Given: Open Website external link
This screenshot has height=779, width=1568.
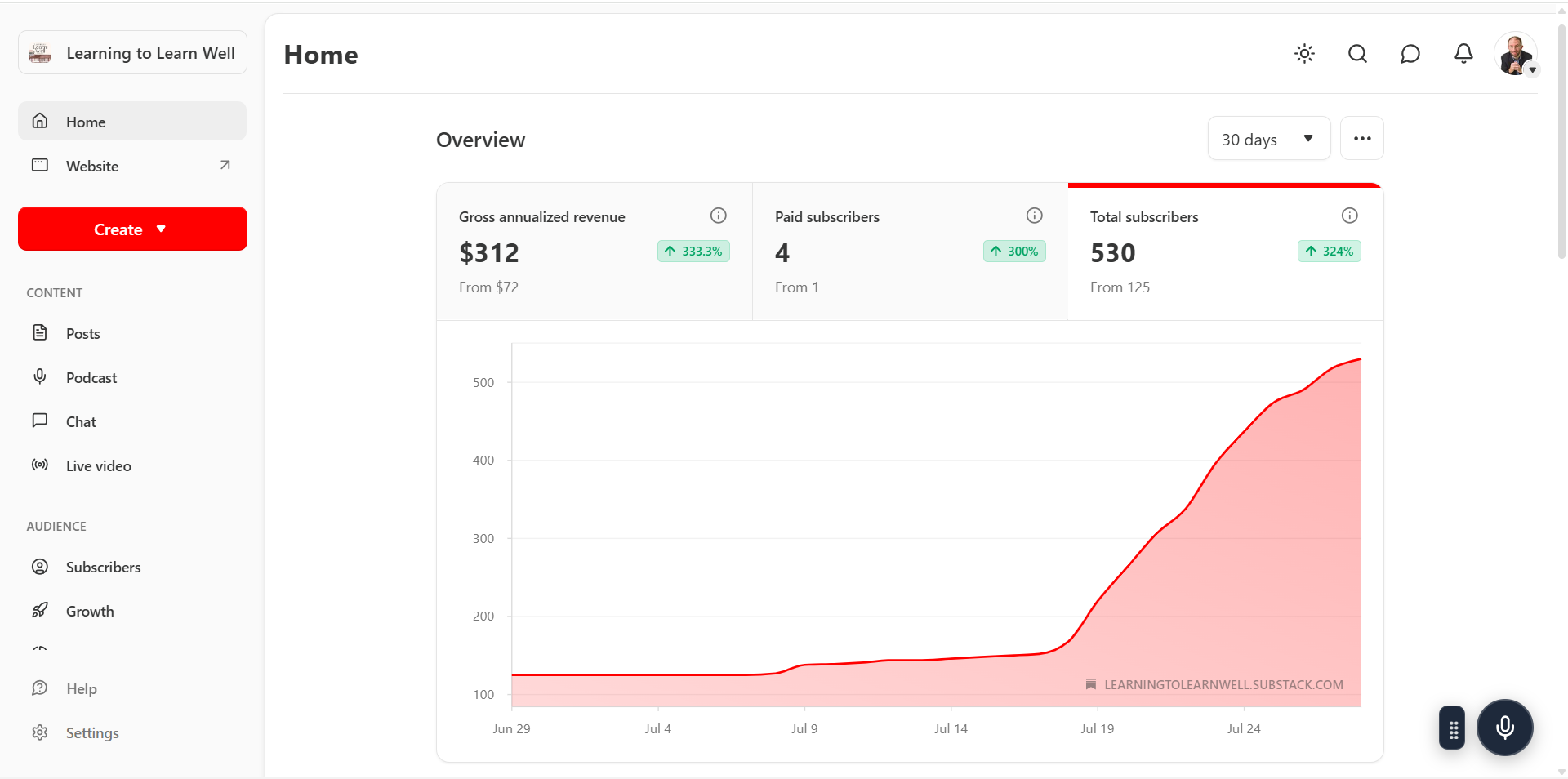Looking at the screenshot, I should coord(132,166).
